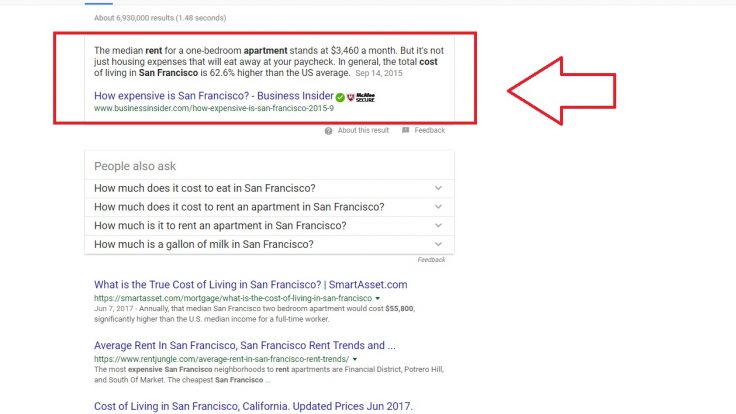Click the McAfee Secure badge icon

point(361,97)
